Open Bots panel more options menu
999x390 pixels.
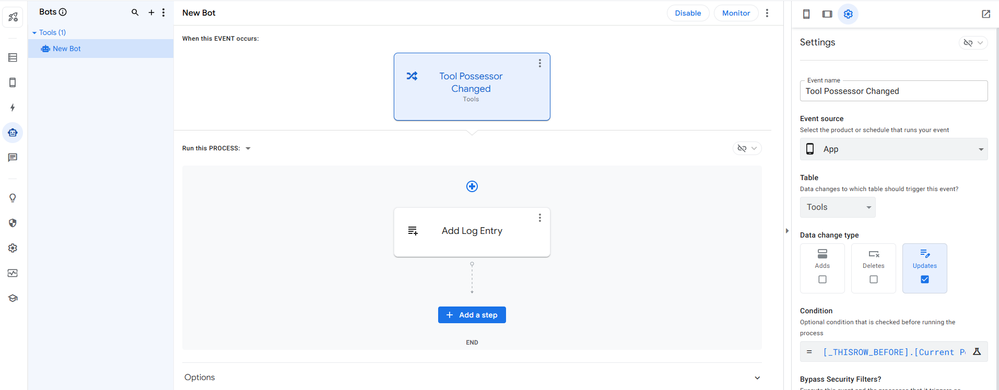click(x=163, y=12)
